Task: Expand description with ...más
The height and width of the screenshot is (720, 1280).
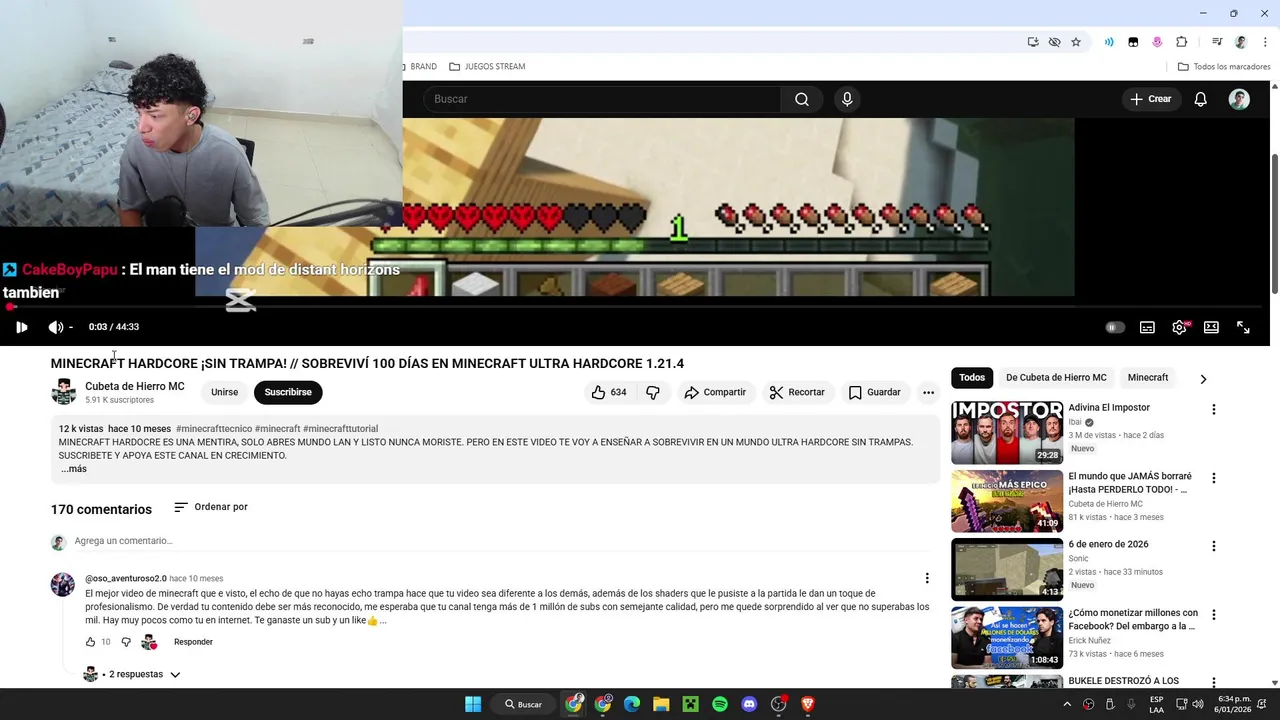Action: 74,469
